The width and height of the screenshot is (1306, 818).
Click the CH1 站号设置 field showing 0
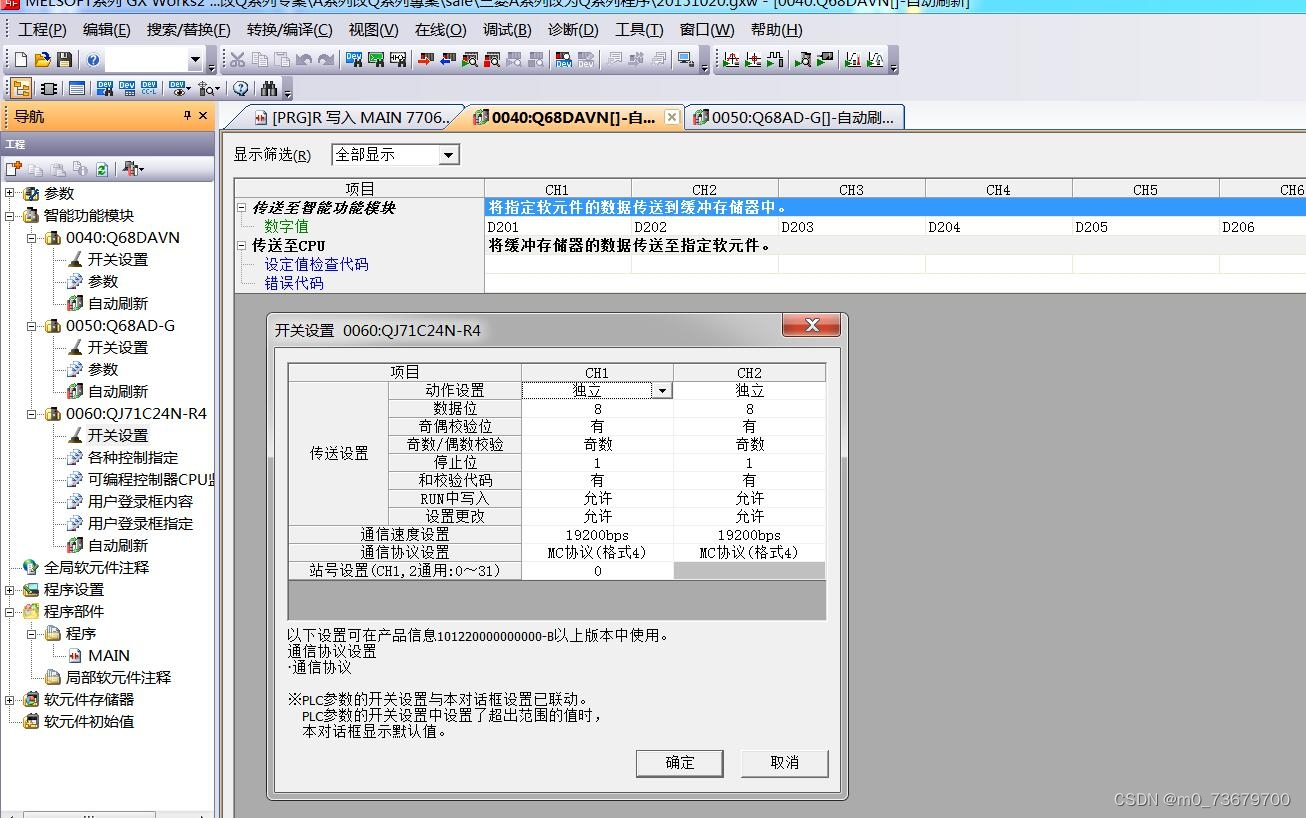pyautogui.click(x=597, y=571)
